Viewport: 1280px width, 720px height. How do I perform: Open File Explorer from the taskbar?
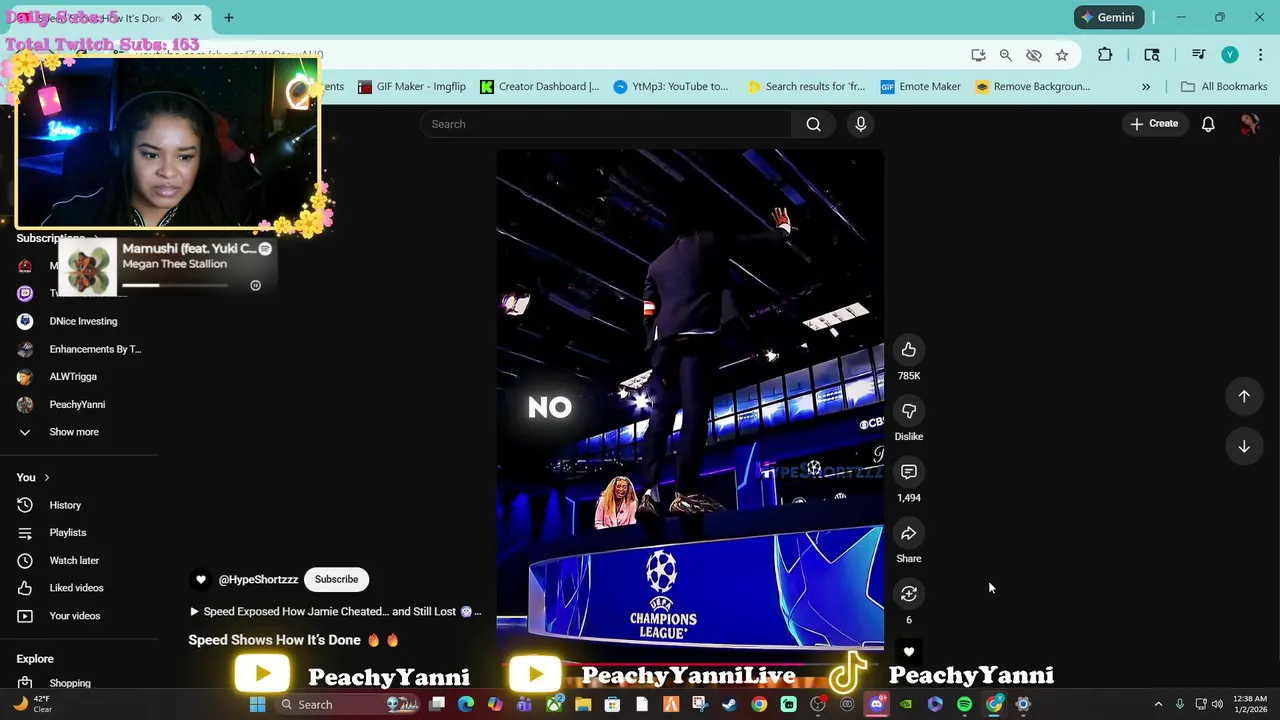point(583,704)
